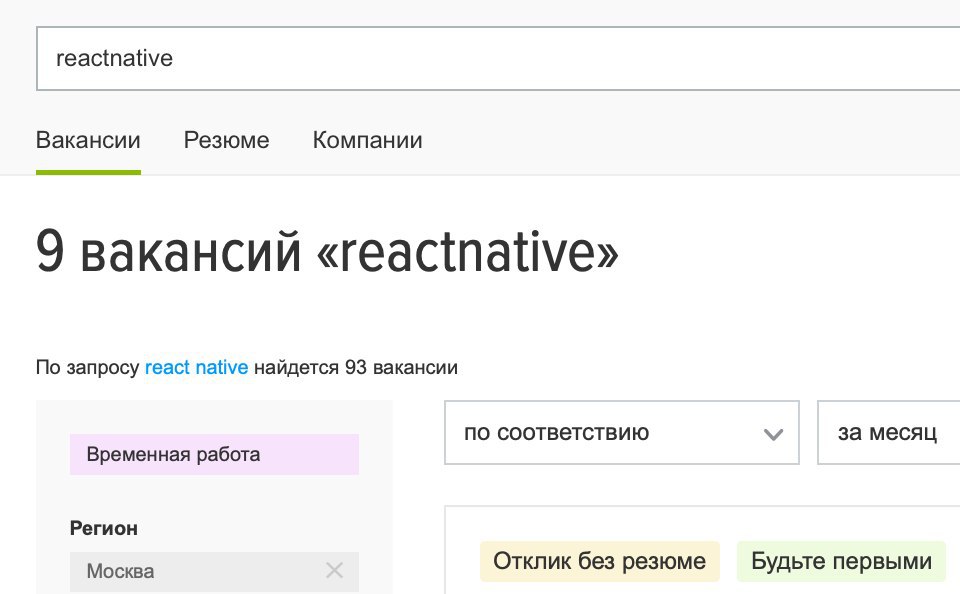Select the Отклик без резюме badge

coord(599,561)
